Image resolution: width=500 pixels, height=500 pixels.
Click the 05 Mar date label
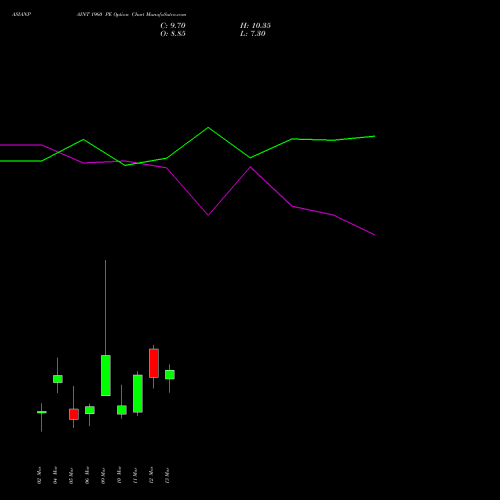tap(71, 475)
